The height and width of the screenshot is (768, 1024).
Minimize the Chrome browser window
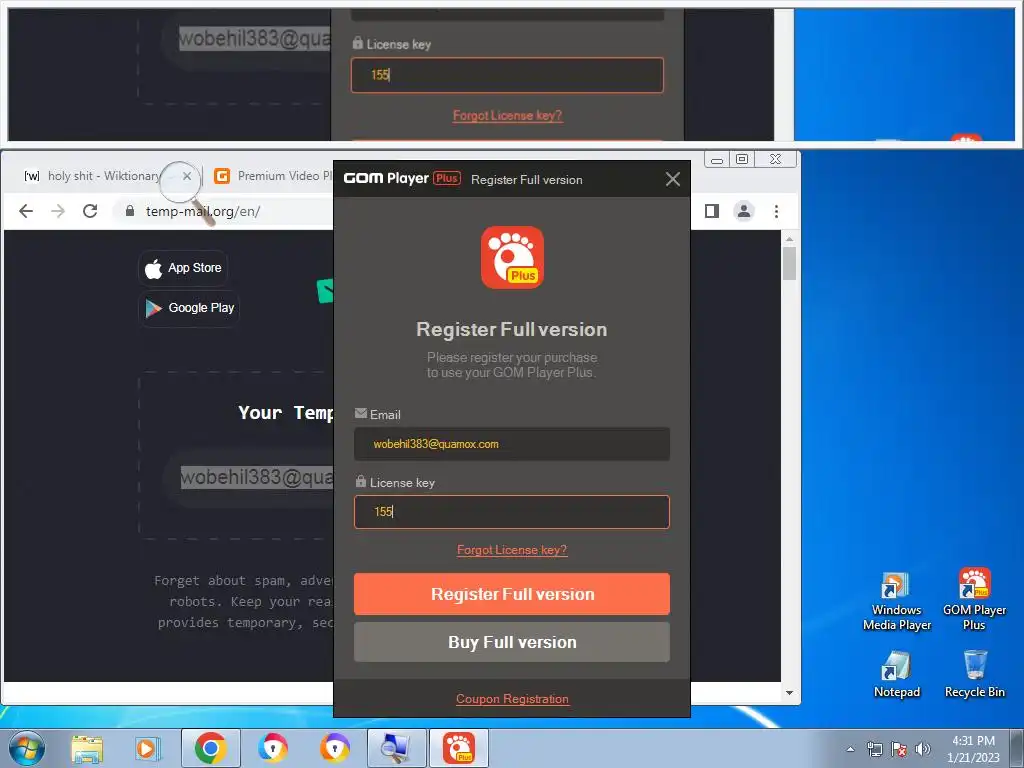click(x=716, y=159)
